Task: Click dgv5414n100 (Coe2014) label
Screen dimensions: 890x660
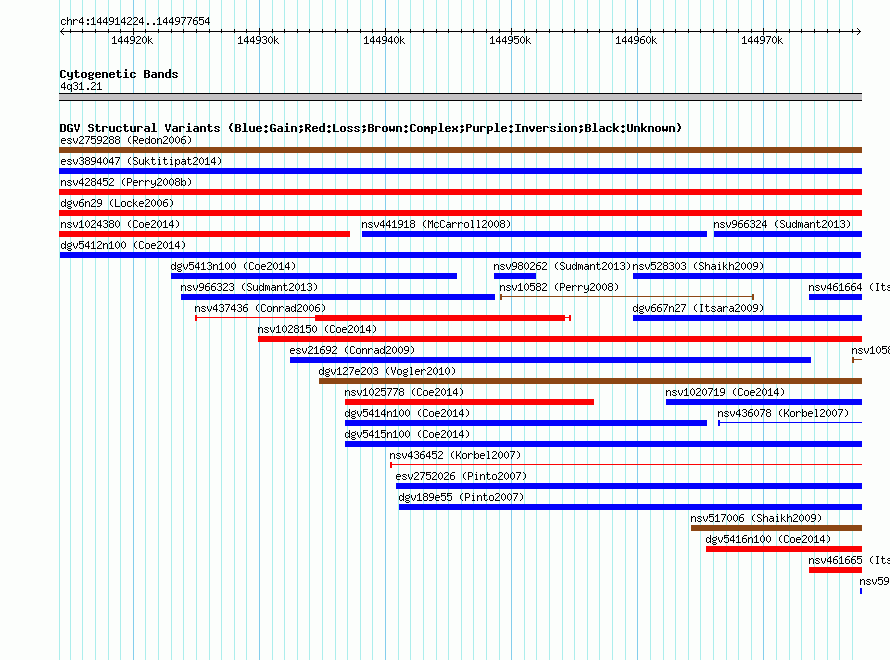Action: (407, 413)
